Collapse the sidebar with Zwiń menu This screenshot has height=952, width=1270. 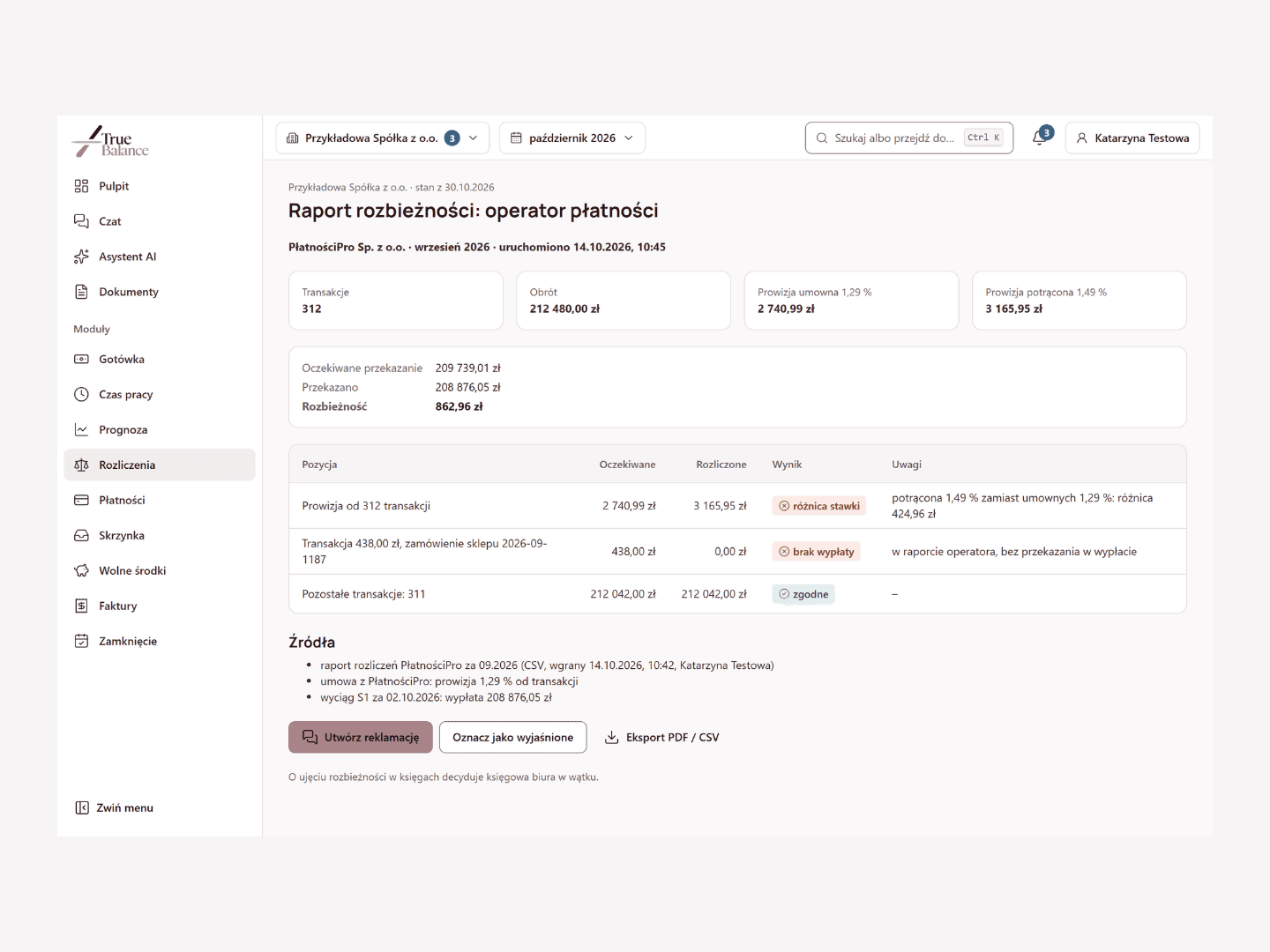pos(115,807)
